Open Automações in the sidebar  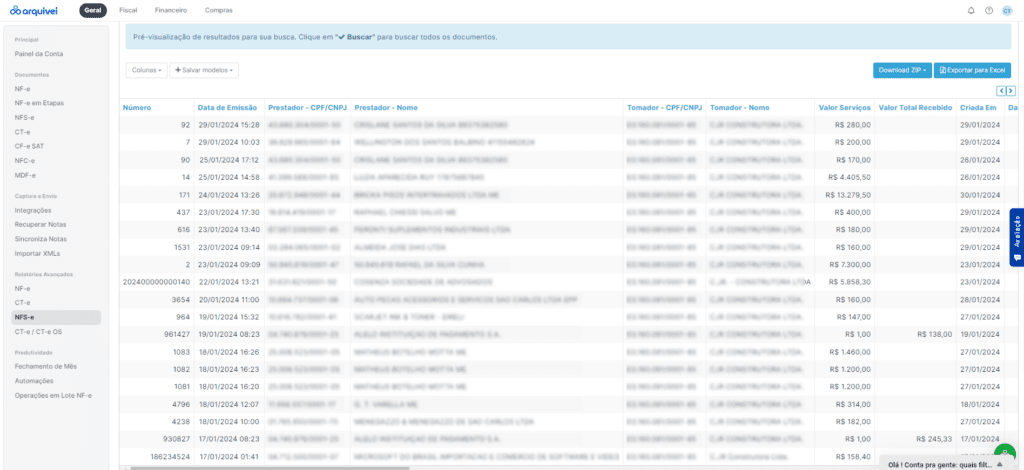pos(34,381)
